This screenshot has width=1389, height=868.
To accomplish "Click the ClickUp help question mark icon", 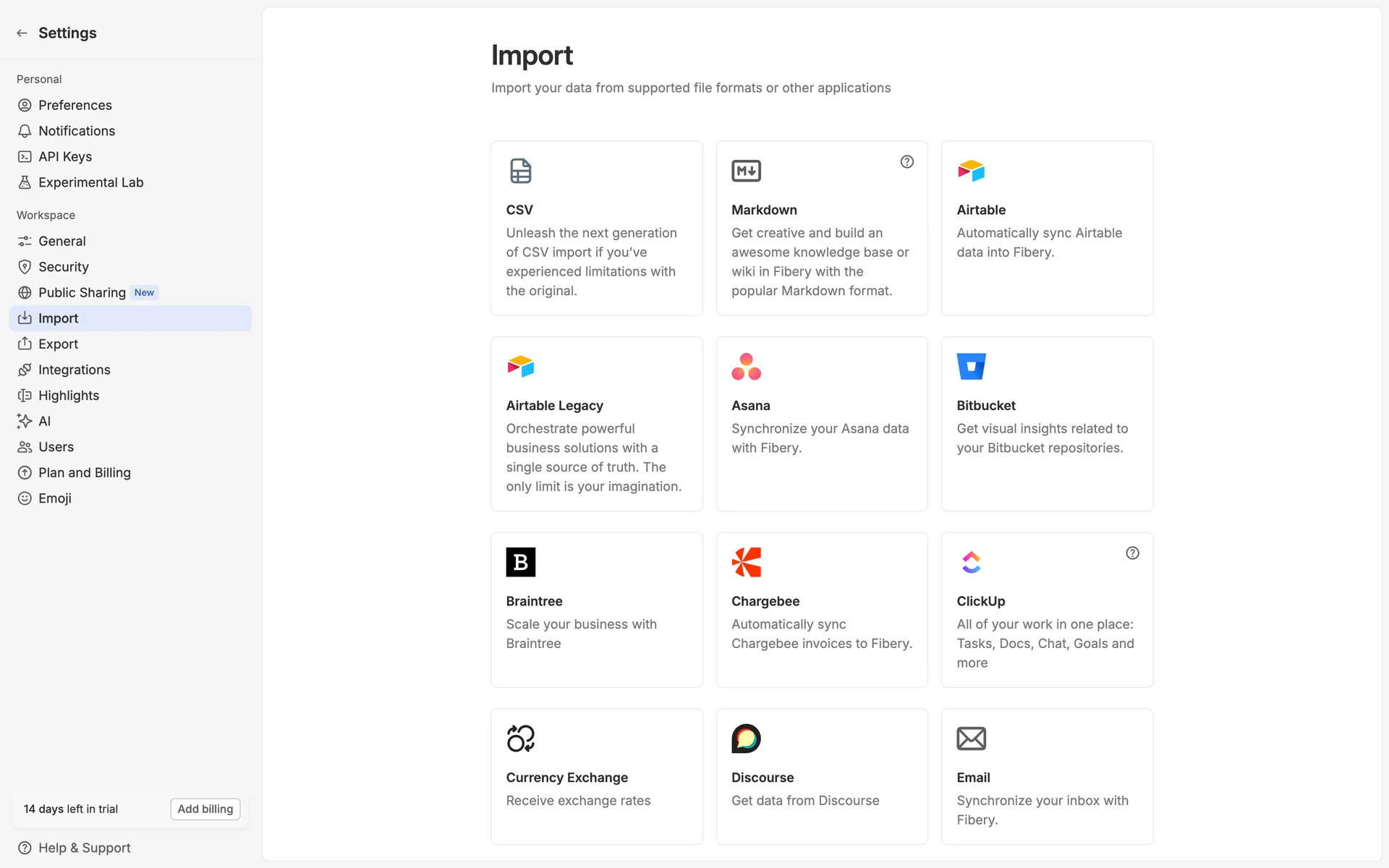I will click(x=1132, y=553).
